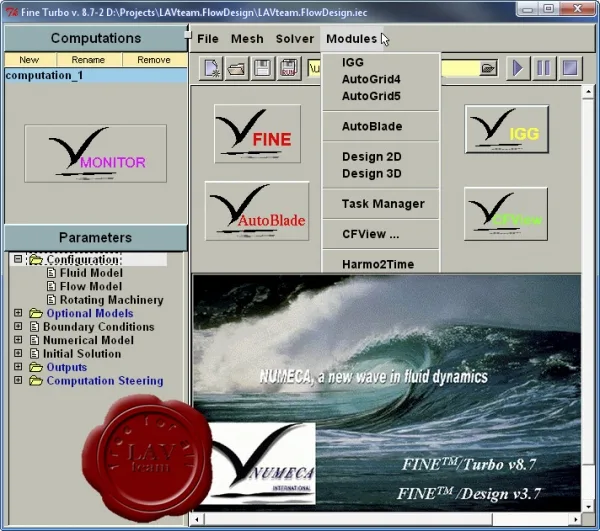Open the File menu
The height and width of the screenshot is (531, 600).
point(208,39)
